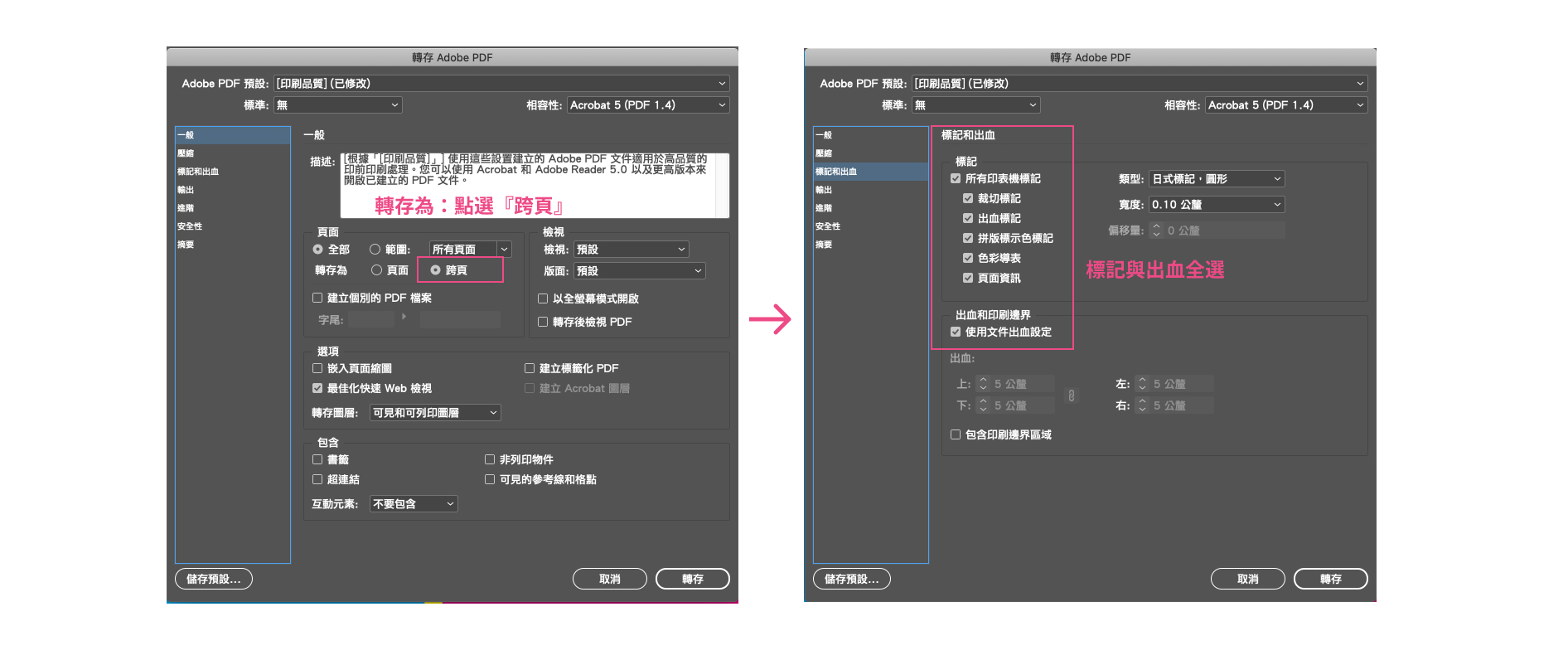Click 取消 button in the right dialog
The image size is (1568, 660).
pos(1247,579)
